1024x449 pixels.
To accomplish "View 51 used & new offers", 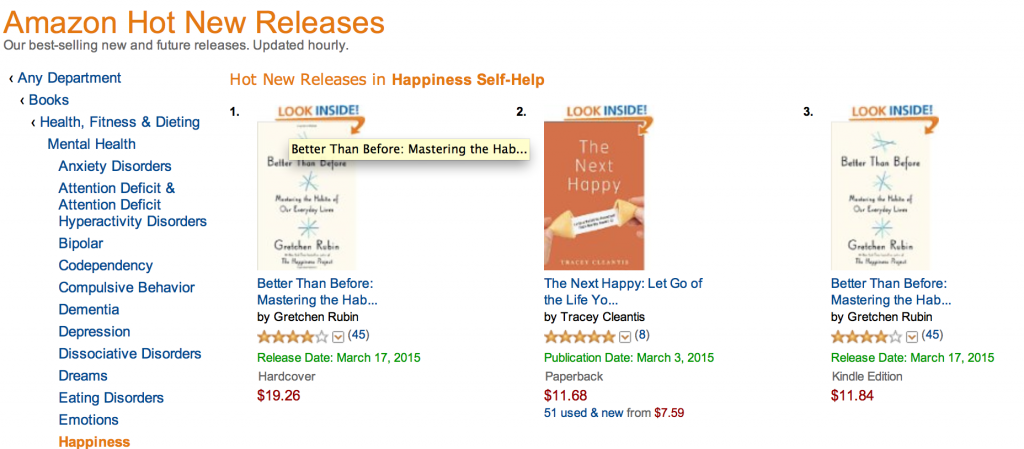I will [x=584, y=412].
